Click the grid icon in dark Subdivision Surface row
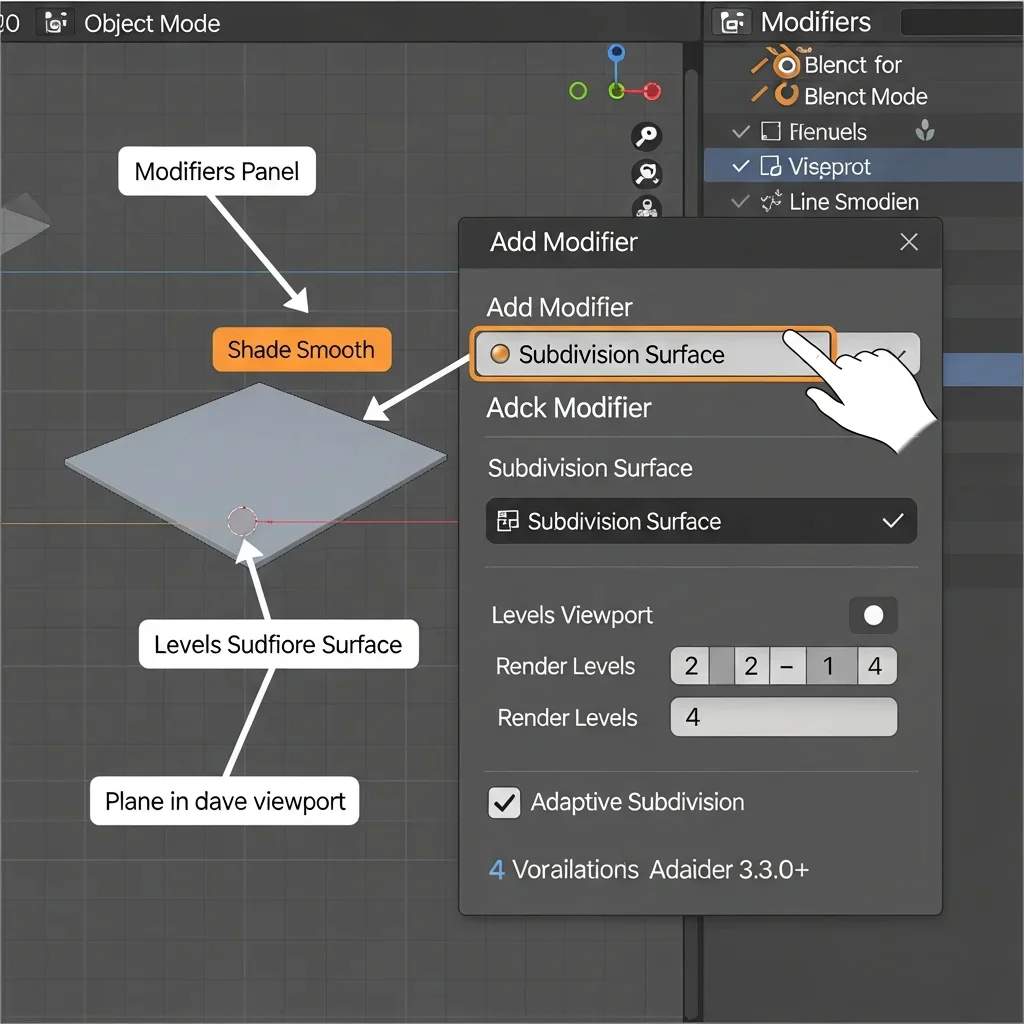This screenshot has width=1024, height=1024. point(507,521)
